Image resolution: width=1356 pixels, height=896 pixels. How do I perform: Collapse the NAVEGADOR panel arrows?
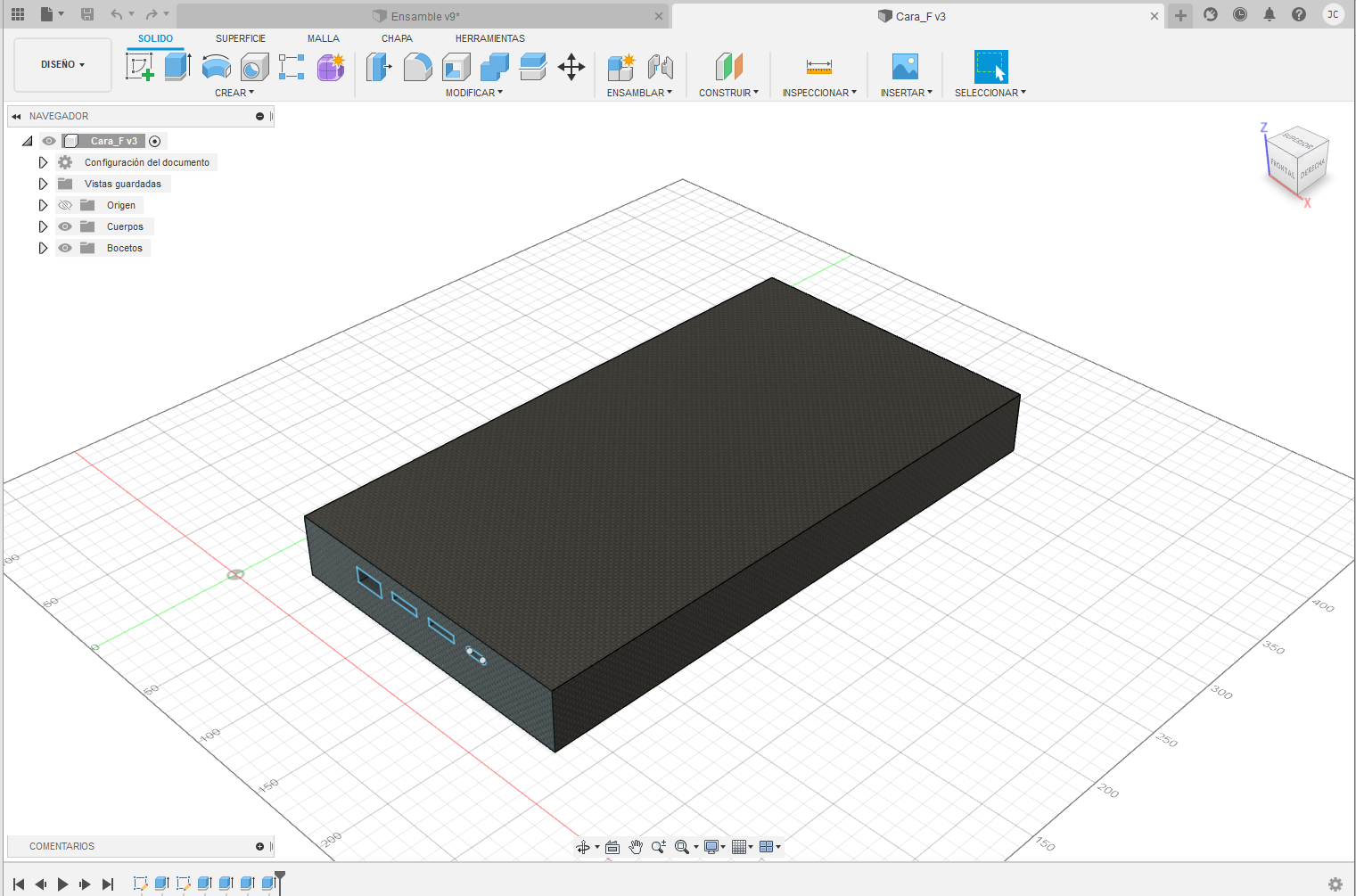[16, 116]
